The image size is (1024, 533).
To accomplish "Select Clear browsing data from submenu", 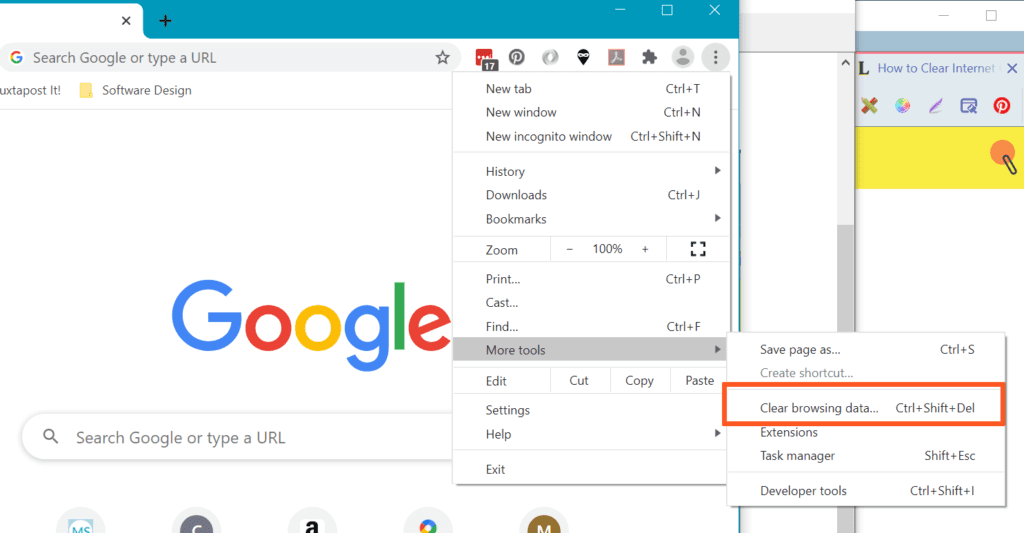I will [x=819, y=408].
